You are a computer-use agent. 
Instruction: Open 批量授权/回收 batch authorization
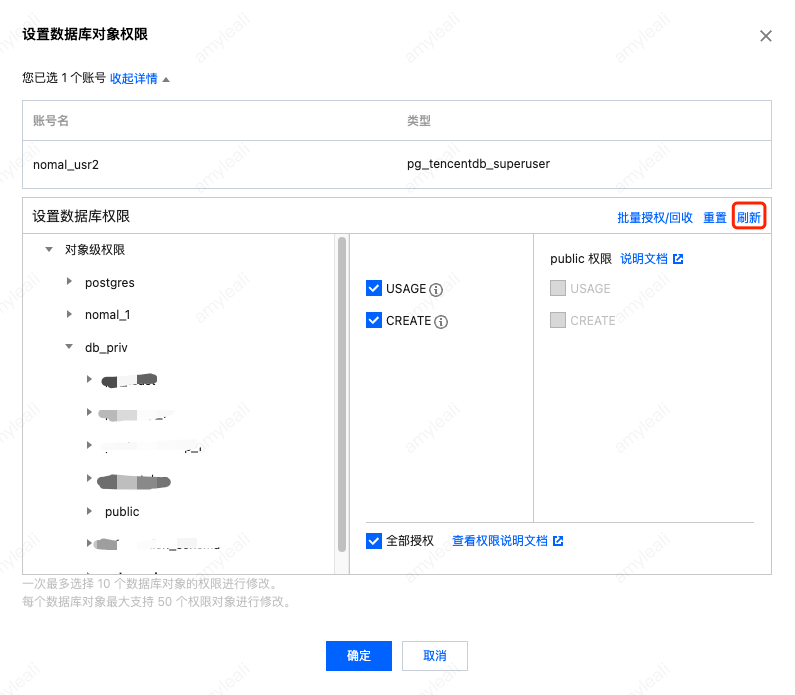click(x=655, y=217)
